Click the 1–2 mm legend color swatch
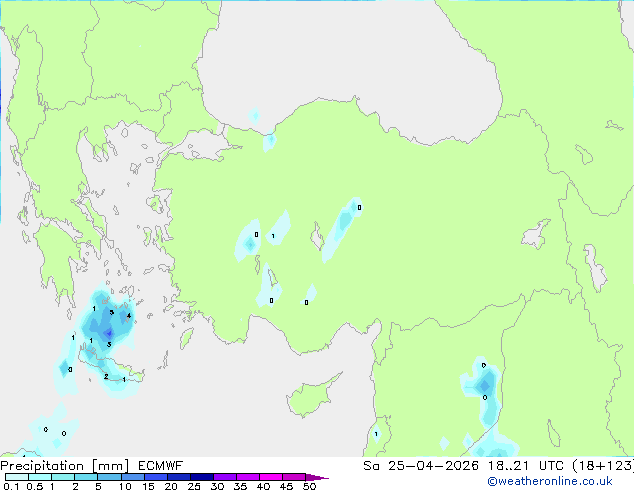Viewport: 634px width, 490px height. coord(63,477)
